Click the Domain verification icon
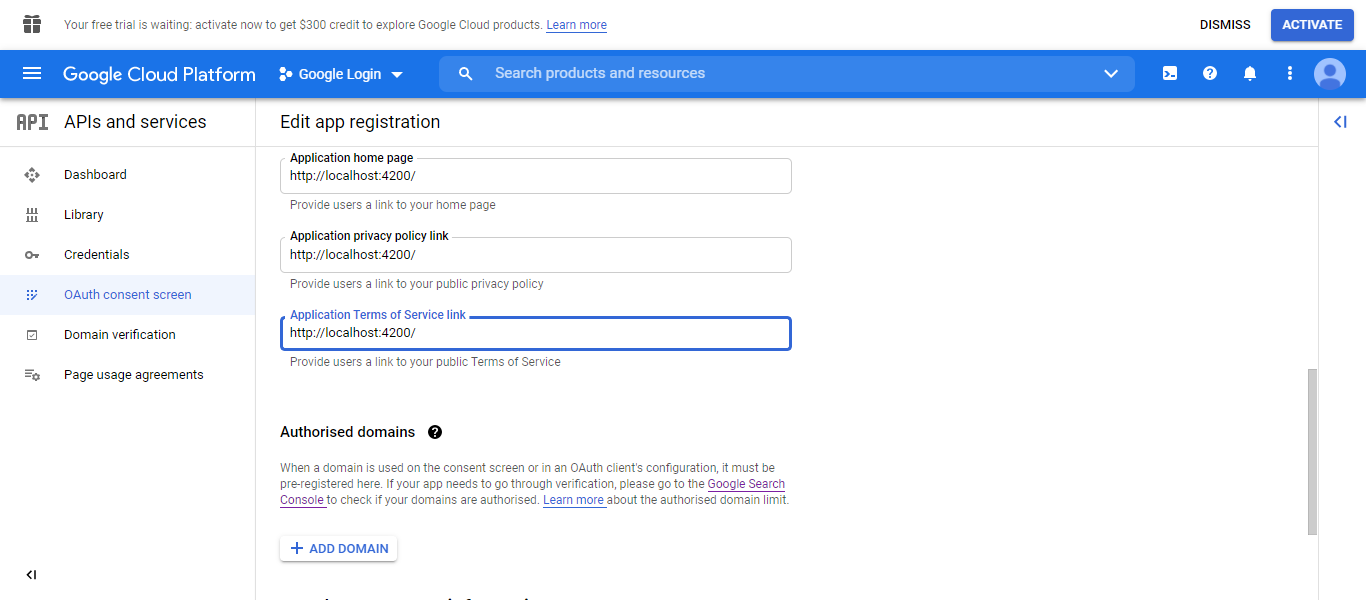The width and height of the screenshot is (1366, 600). 32,334
